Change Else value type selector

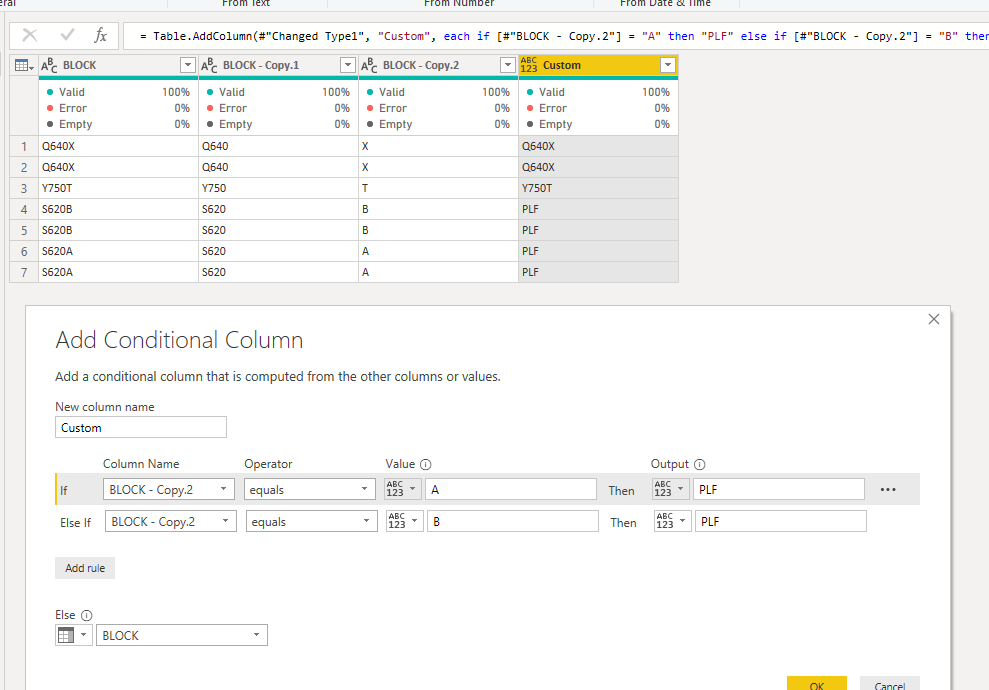(74, 635)
